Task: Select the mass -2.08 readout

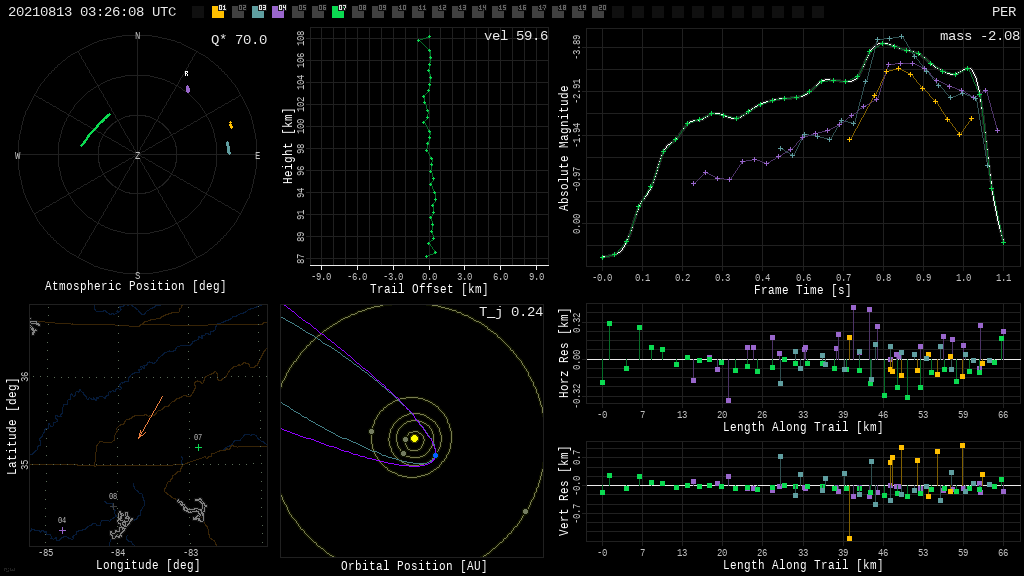Action: tap(979, 36)
